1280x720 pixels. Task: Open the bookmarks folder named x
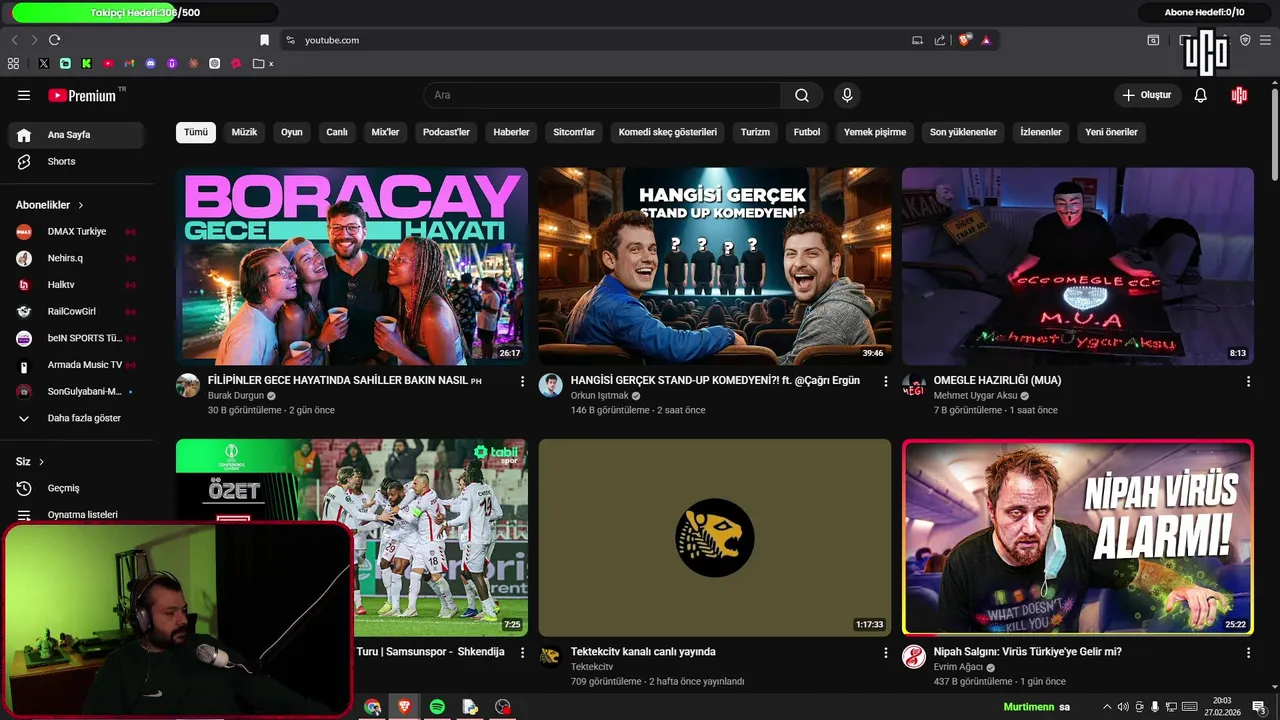coord(263,63)
